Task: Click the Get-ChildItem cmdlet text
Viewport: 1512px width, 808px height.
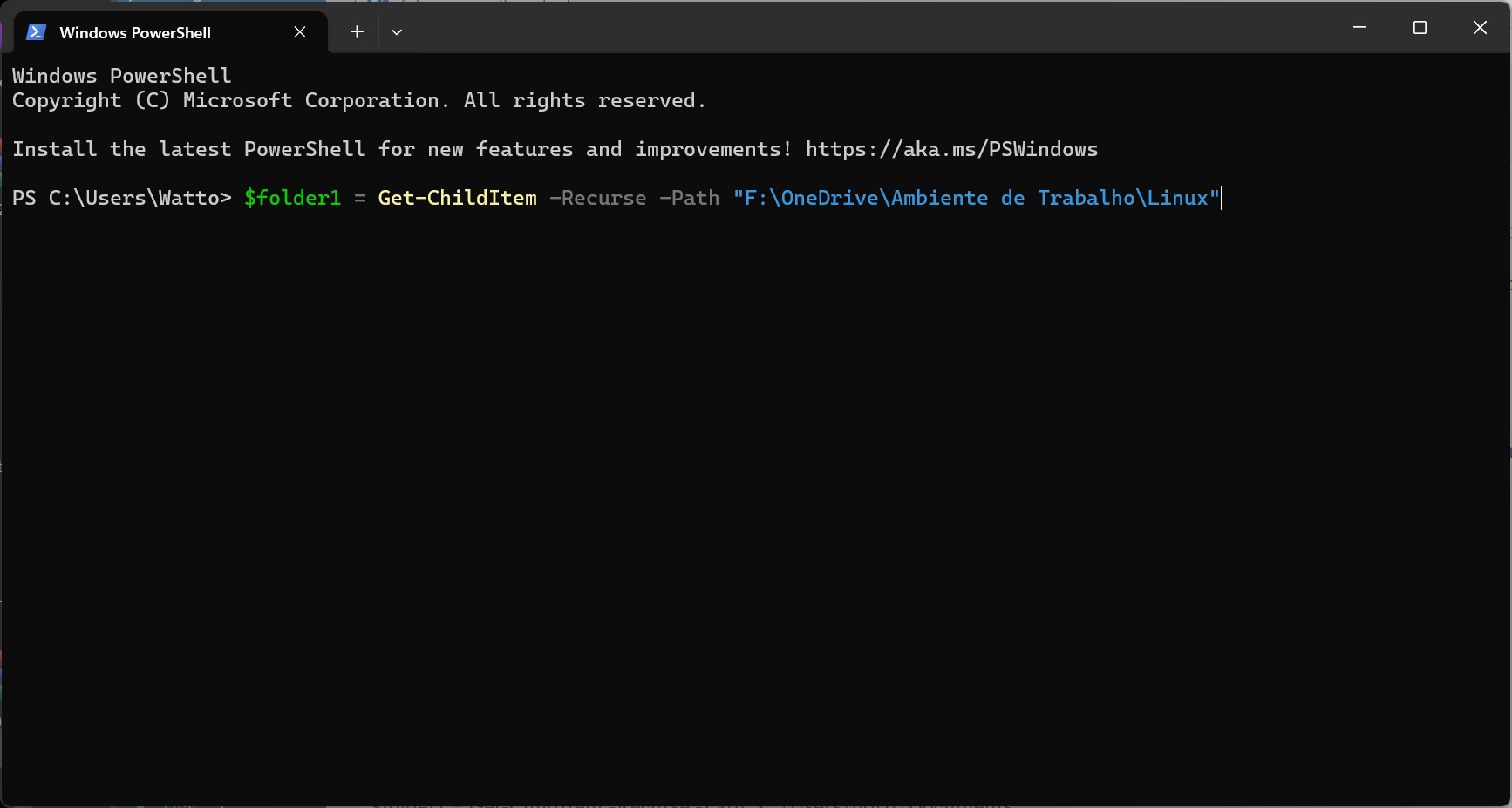Action: pyautogui.click(x=457, y=199)
